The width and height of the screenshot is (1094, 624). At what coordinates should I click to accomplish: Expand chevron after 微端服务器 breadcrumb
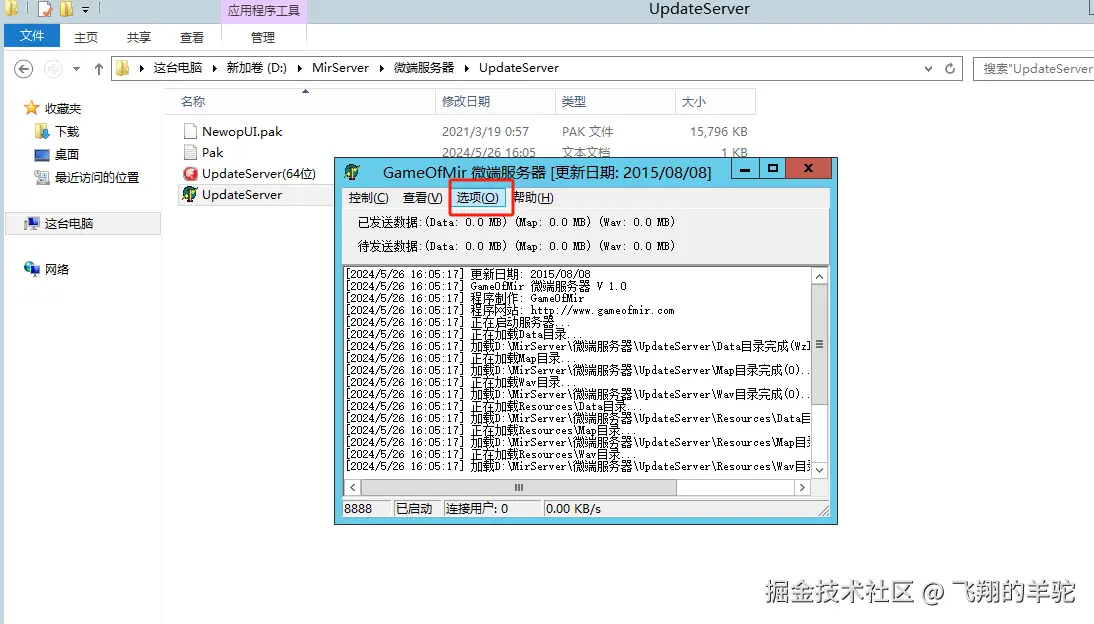coord(466,68)
